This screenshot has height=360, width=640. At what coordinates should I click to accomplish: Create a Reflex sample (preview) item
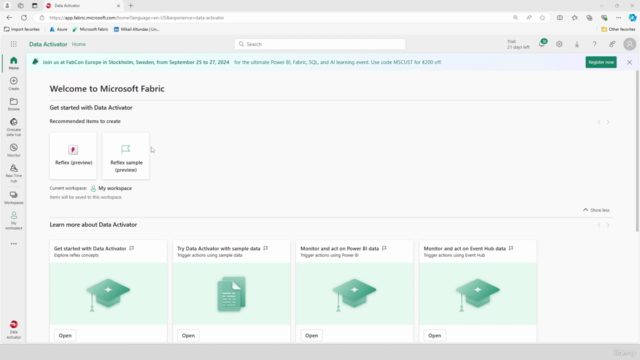(126, 156)
